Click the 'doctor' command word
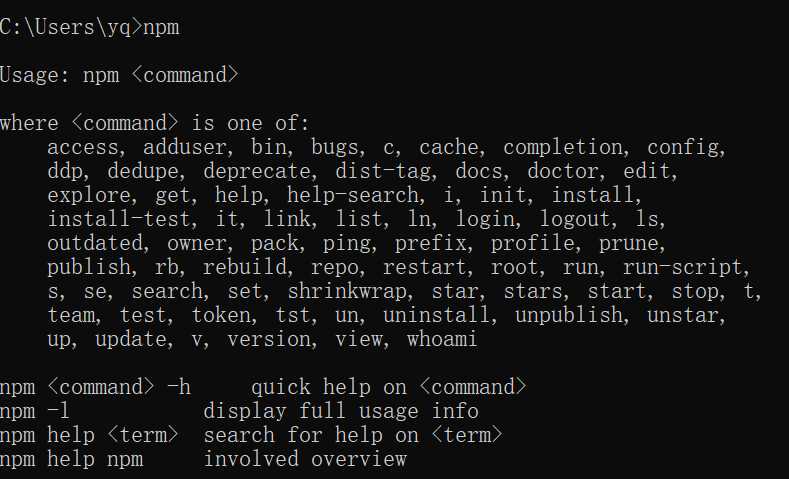Viewport: 789px width, 479px height. [x=563, y=172]
